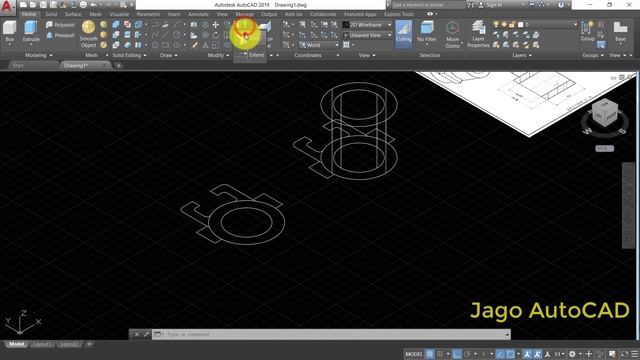Open the Surface ribbon tab
This screenshot has width=640, height=360.
tap(73, 14)
